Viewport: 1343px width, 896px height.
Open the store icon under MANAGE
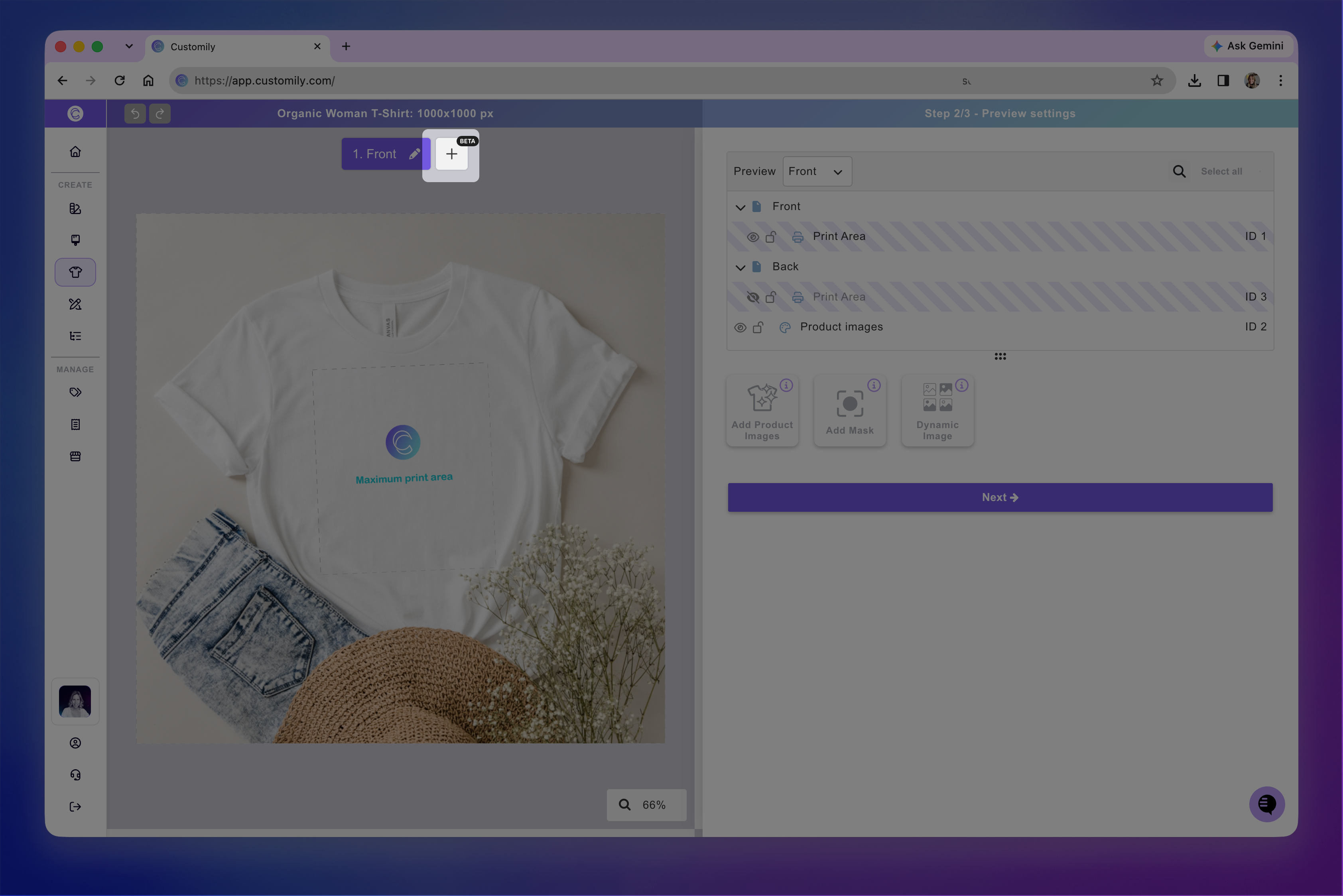(75, 457)
